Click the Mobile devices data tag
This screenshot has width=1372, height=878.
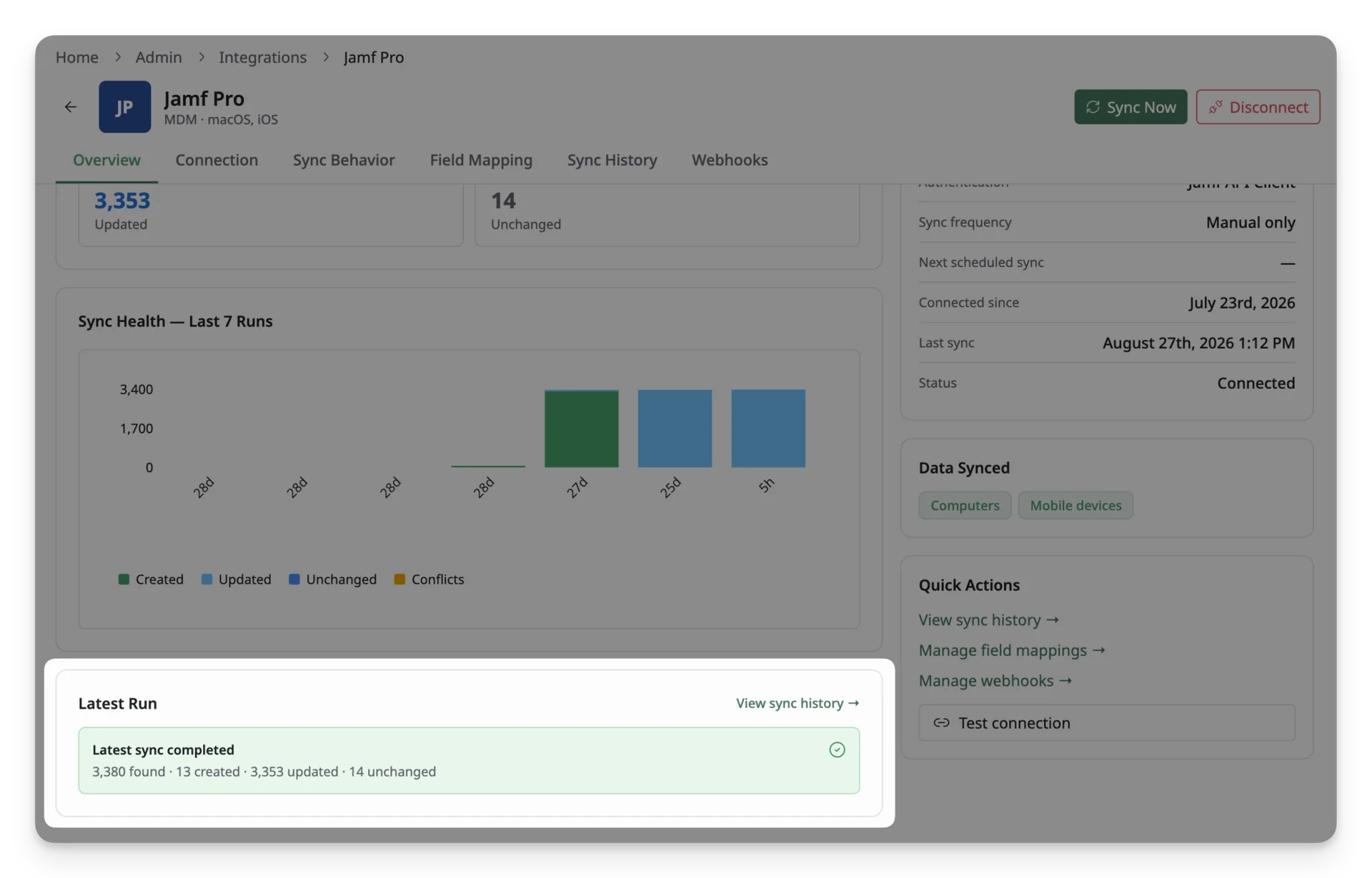point(1075,505)
